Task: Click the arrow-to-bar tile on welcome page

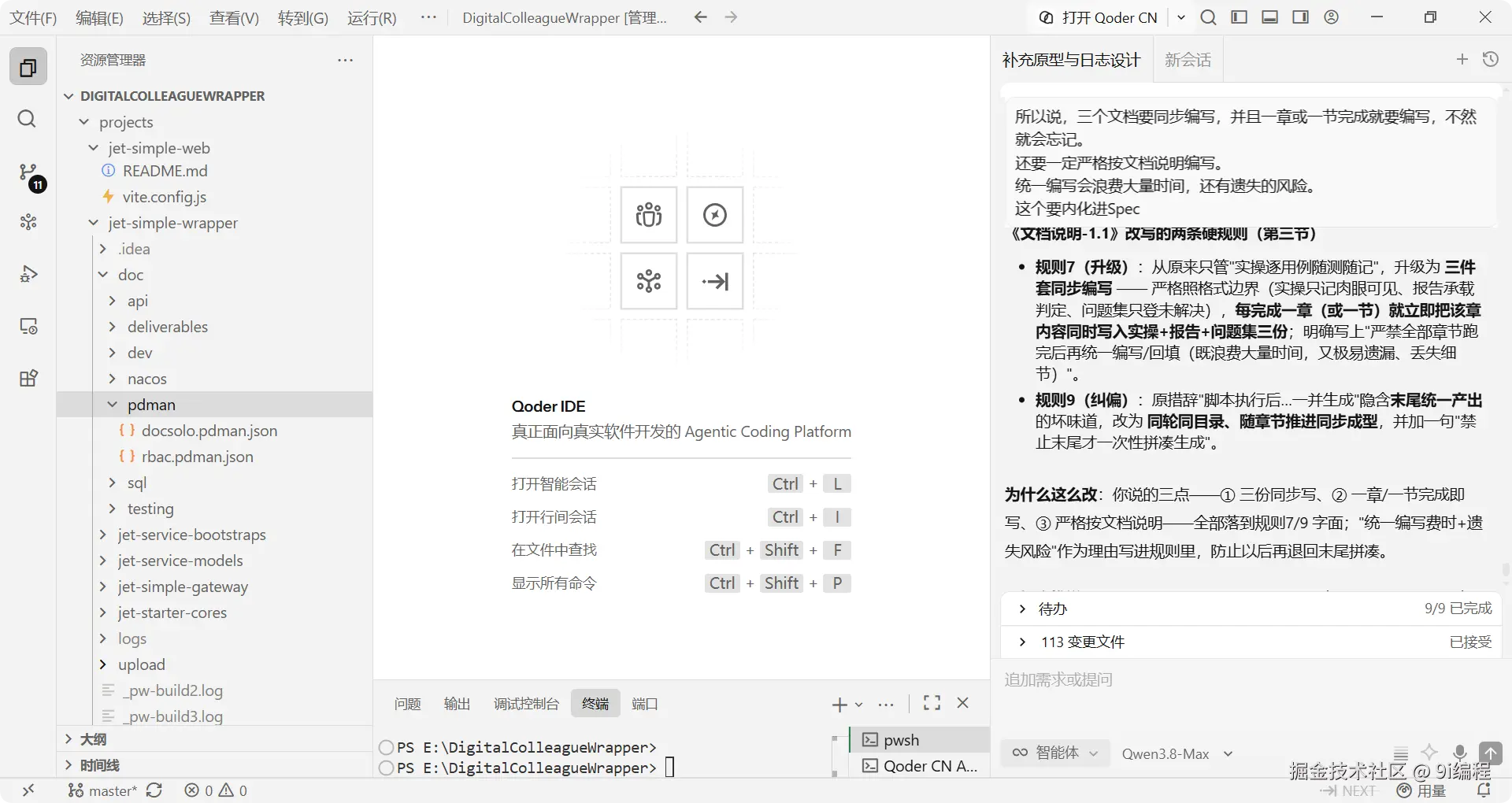Action: (715, 281)
